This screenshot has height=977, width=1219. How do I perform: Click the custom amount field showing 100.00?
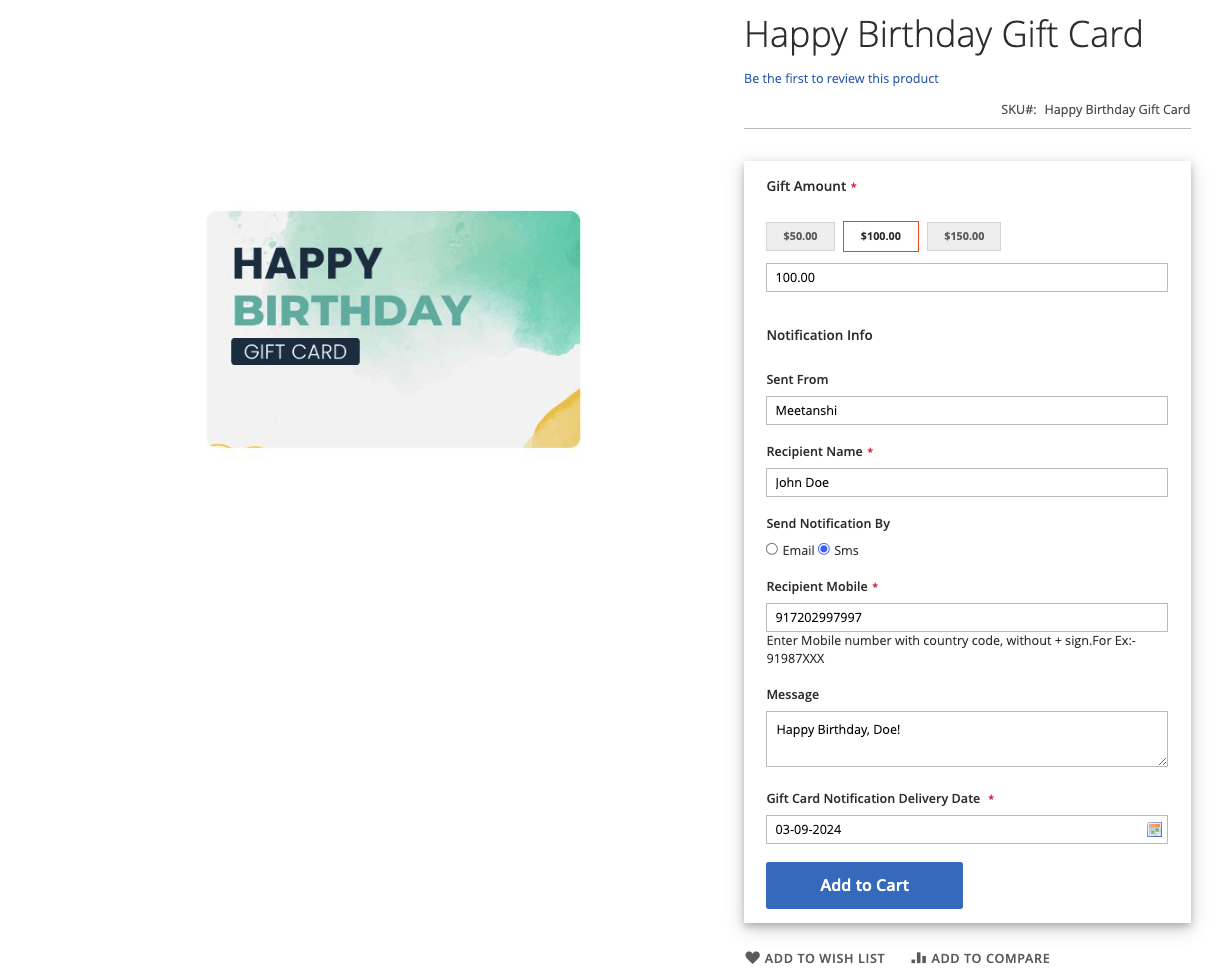click(x=966, y=277)
